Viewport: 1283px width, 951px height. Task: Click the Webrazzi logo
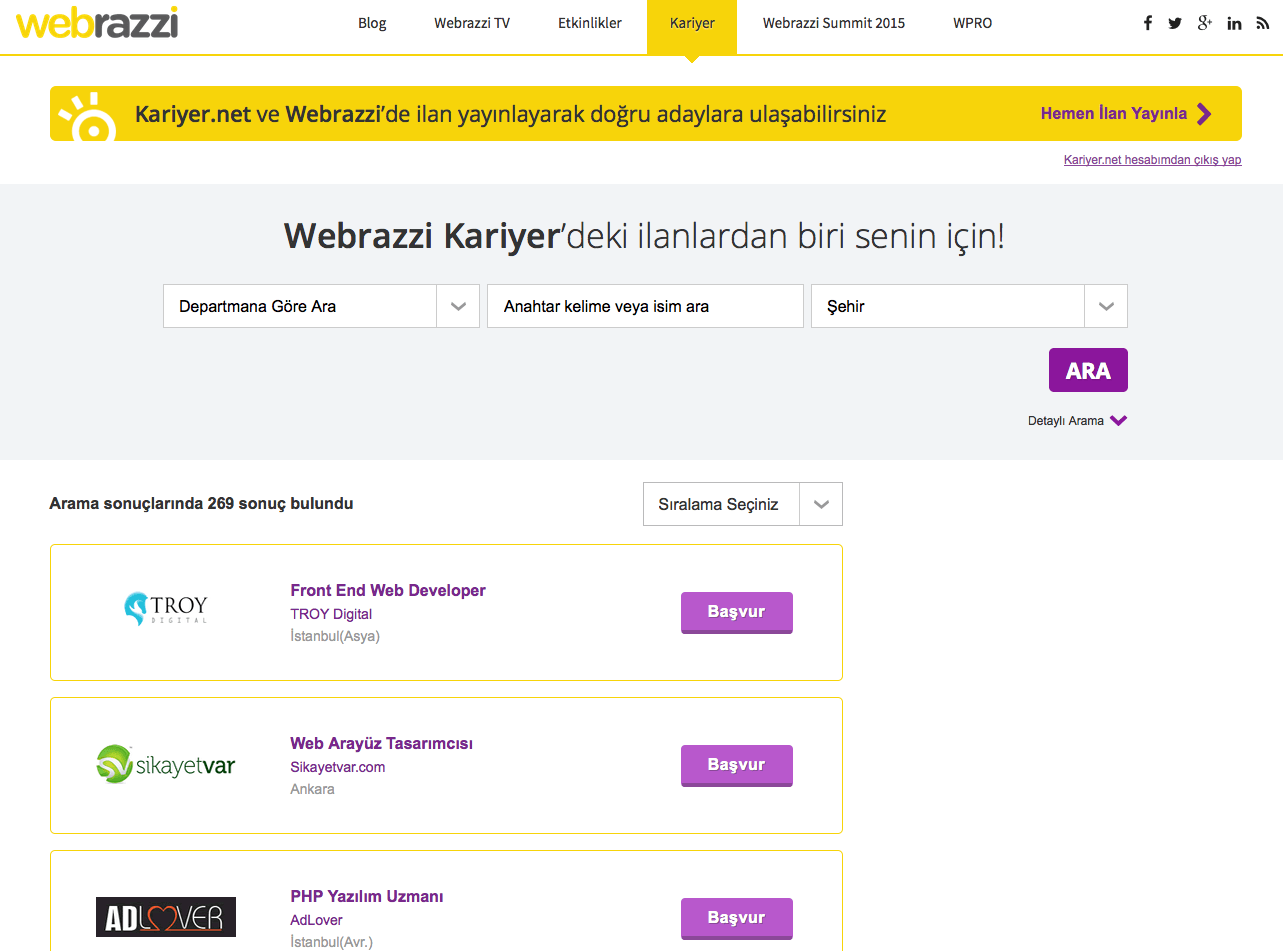point(97,24)
